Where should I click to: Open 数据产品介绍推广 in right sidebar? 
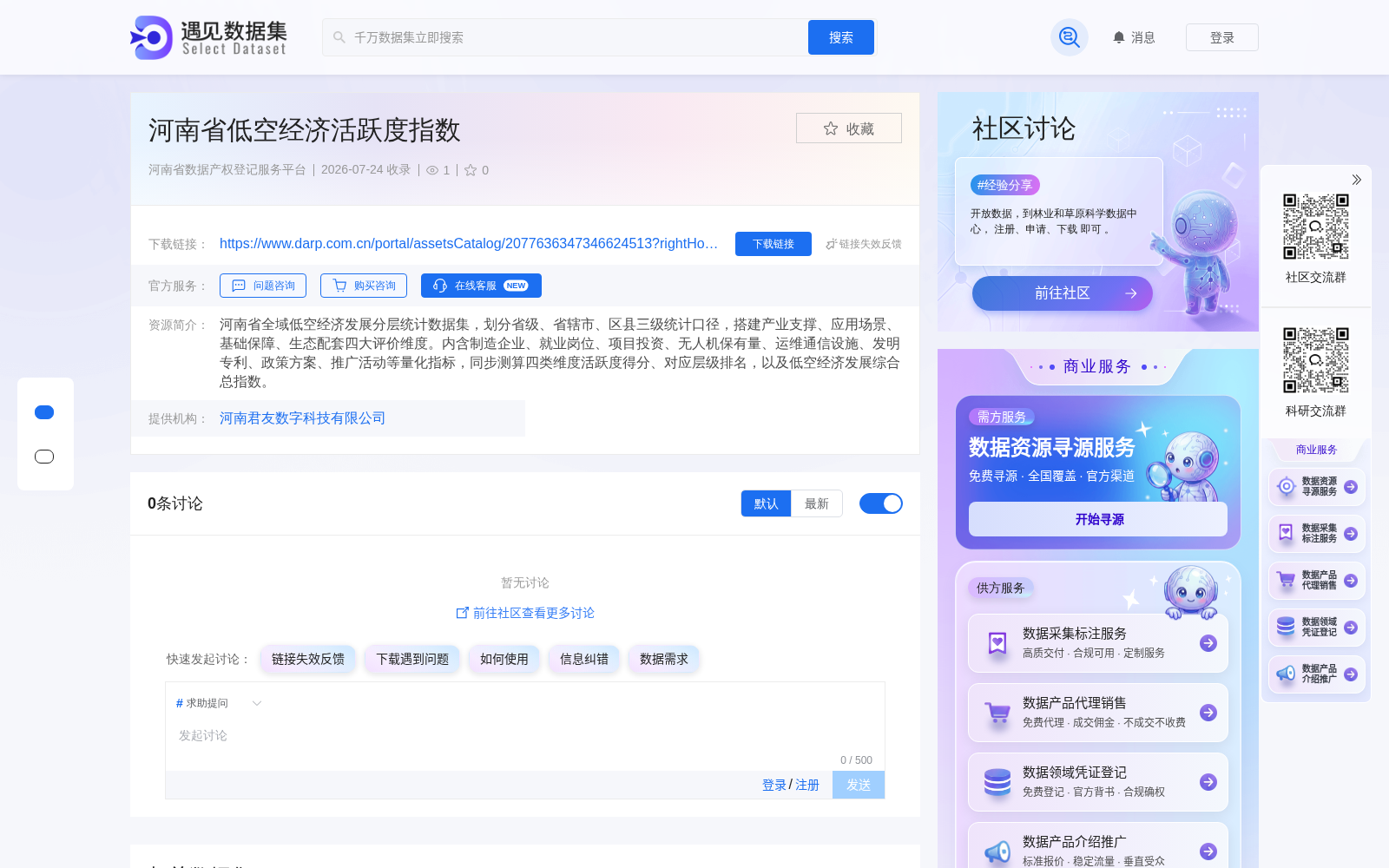pyautogui.click(x=1317, y=674)
